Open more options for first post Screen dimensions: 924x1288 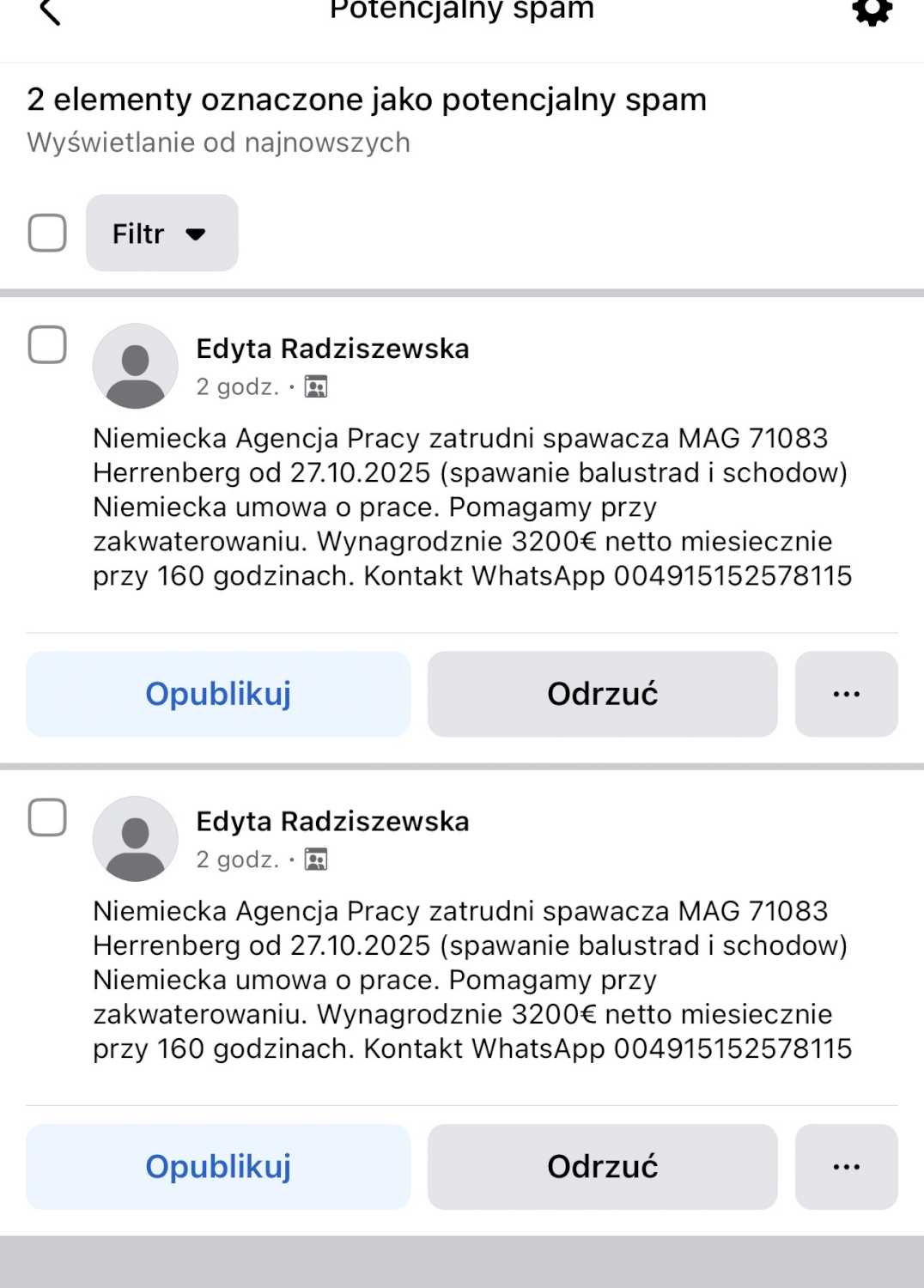click(846, 694)
